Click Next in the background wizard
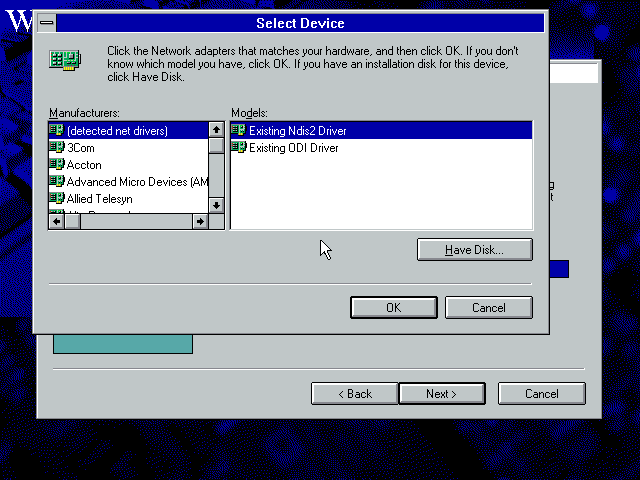The image size is (640, 480). pos(442,394)
